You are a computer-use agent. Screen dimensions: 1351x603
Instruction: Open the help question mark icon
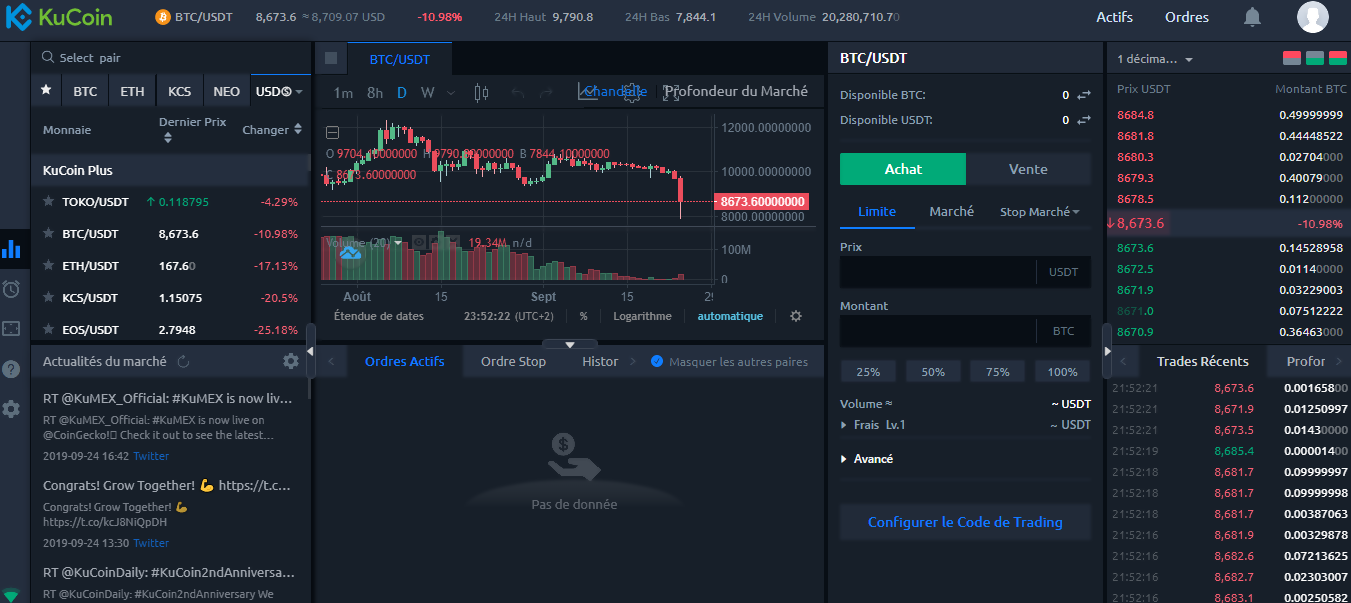[12, 369]
